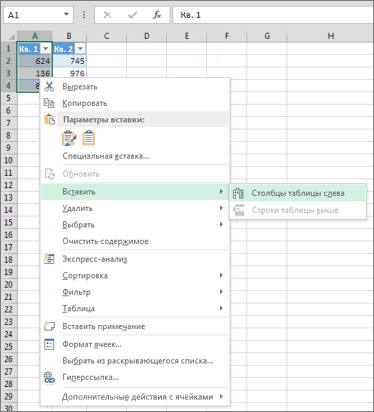
Task: Click the paste clipboard icon beside Параметры вставки
Action: coord(50,119)
